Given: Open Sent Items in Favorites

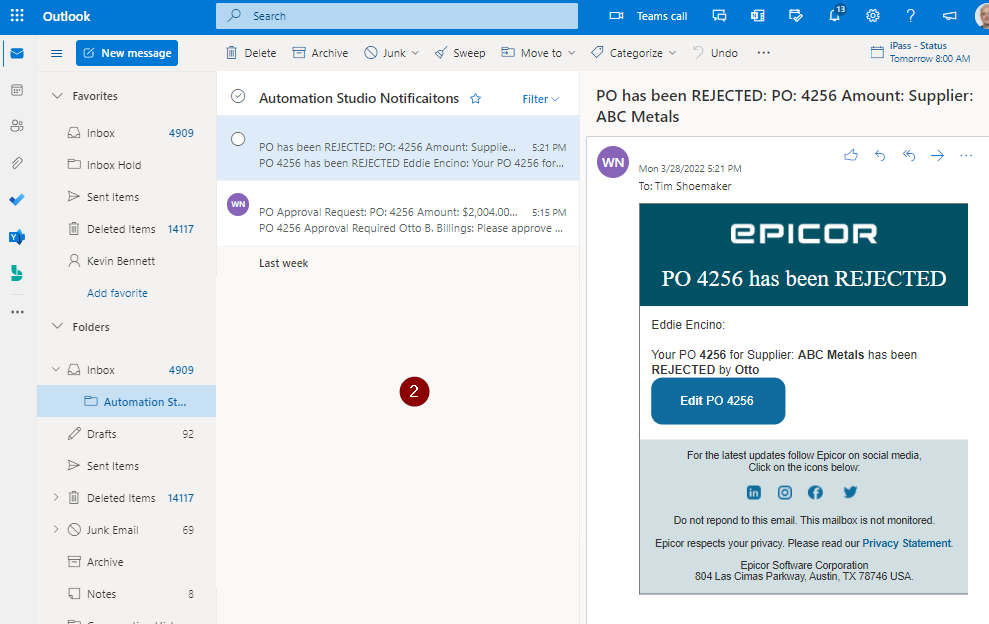Looking at the screenshot, I should click(x=127, y=197).
